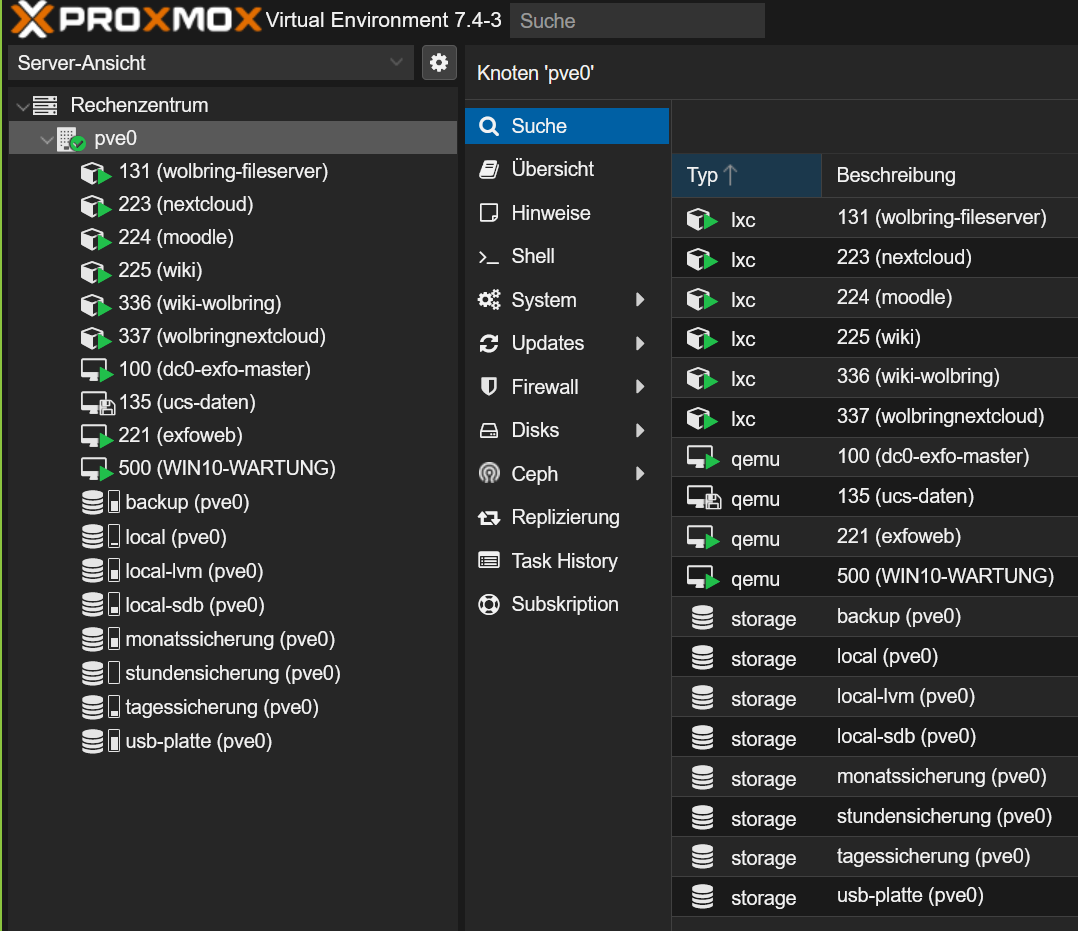Click the hard drive icon next to Disks

[x=489, y=430]
